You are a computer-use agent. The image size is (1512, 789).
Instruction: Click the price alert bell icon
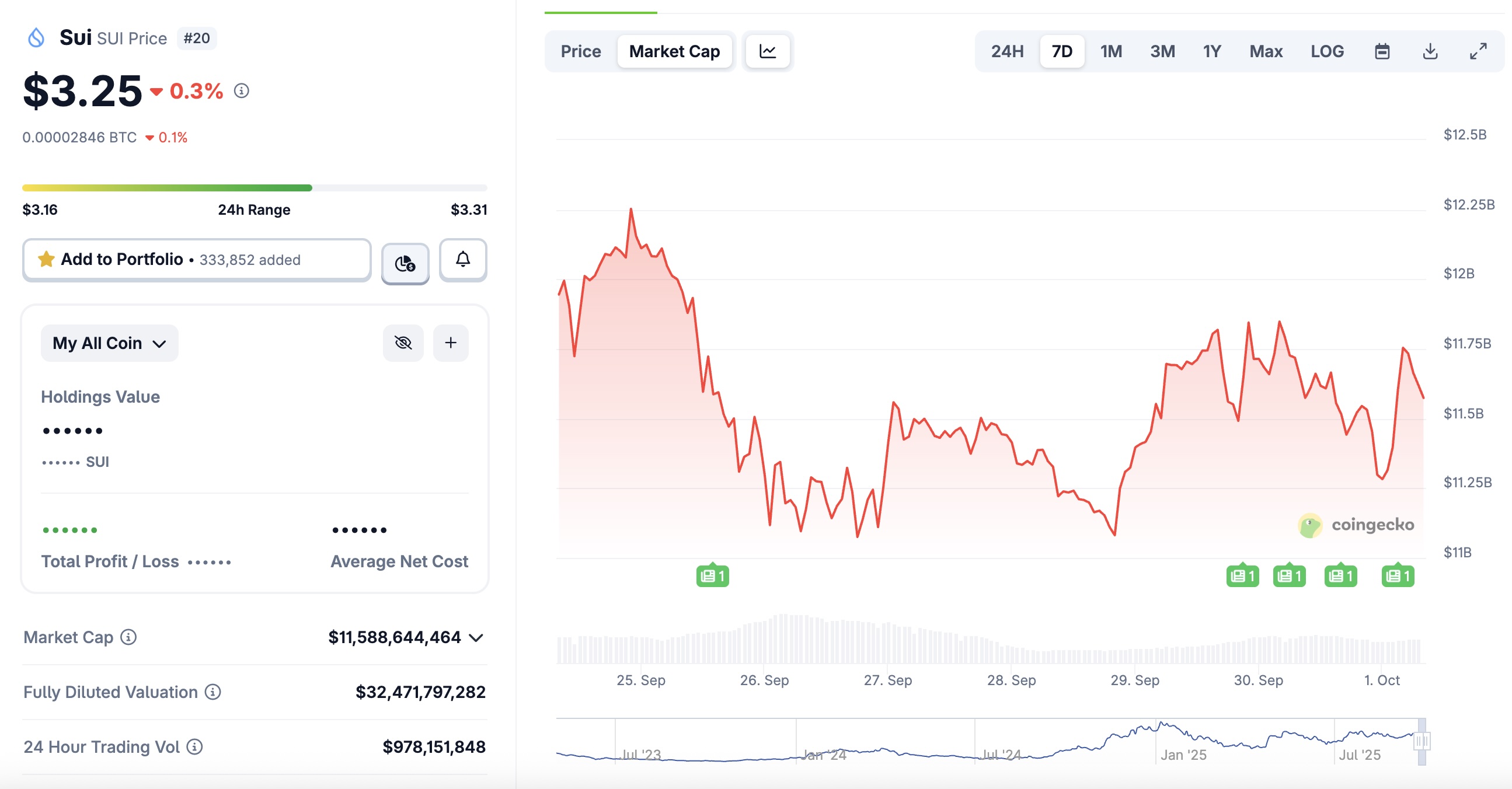(462, 259)
